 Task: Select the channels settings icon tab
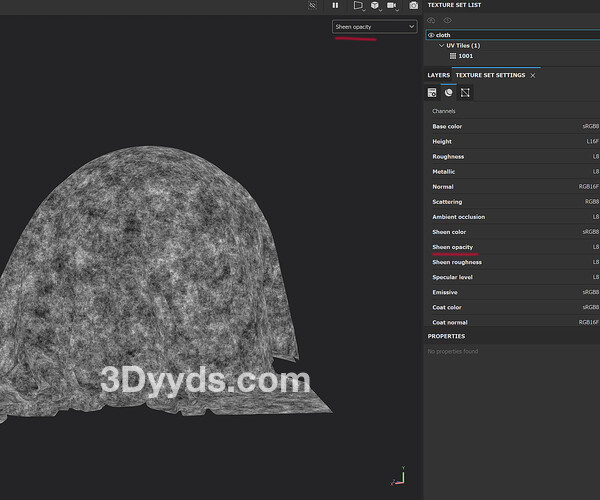(x=449, y=92)
